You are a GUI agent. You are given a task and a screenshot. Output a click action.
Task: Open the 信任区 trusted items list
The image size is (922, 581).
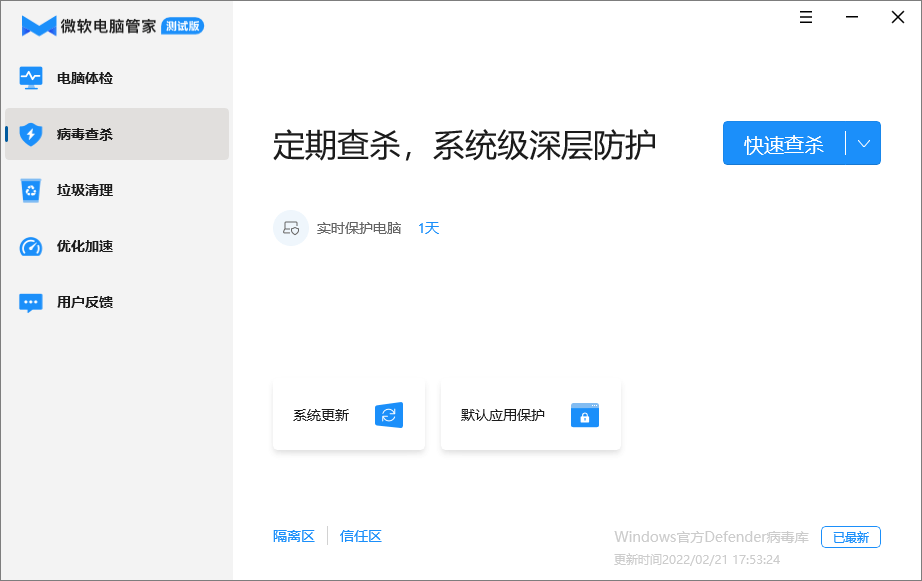pyautogui.click(x=360, y=536)
